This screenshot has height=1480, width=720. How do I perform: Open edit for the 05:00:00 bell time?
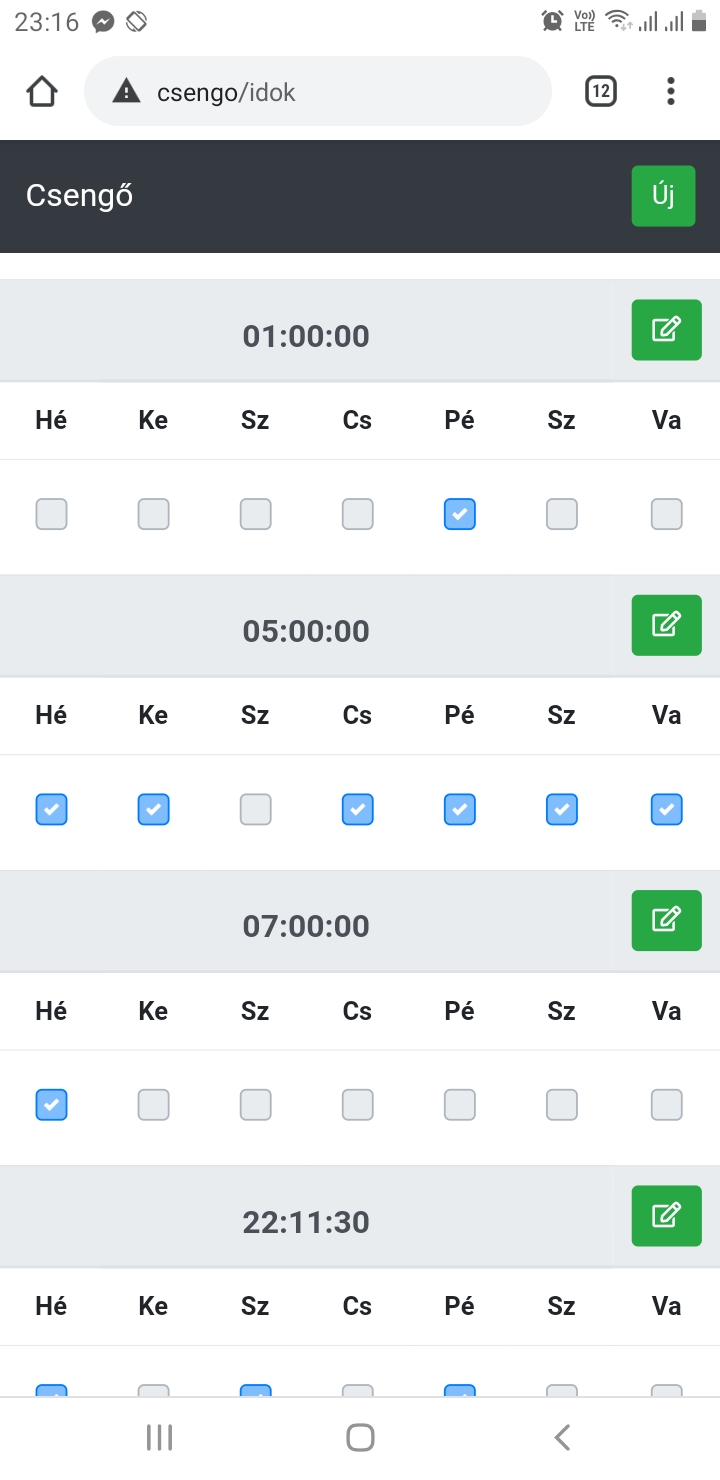666,625
